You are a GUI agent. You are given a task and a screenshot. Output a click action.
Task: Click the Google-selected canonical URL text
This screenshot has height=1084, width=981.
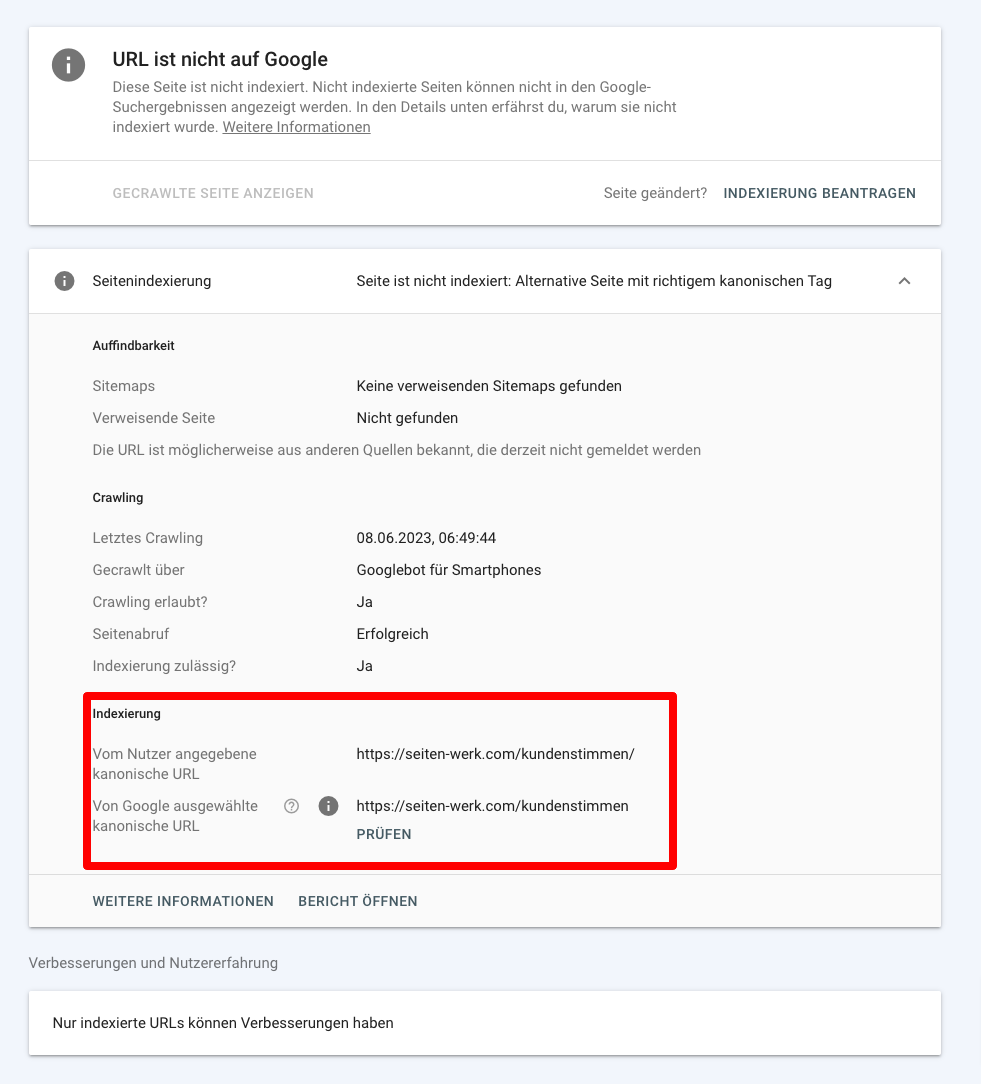click(492, 806)
